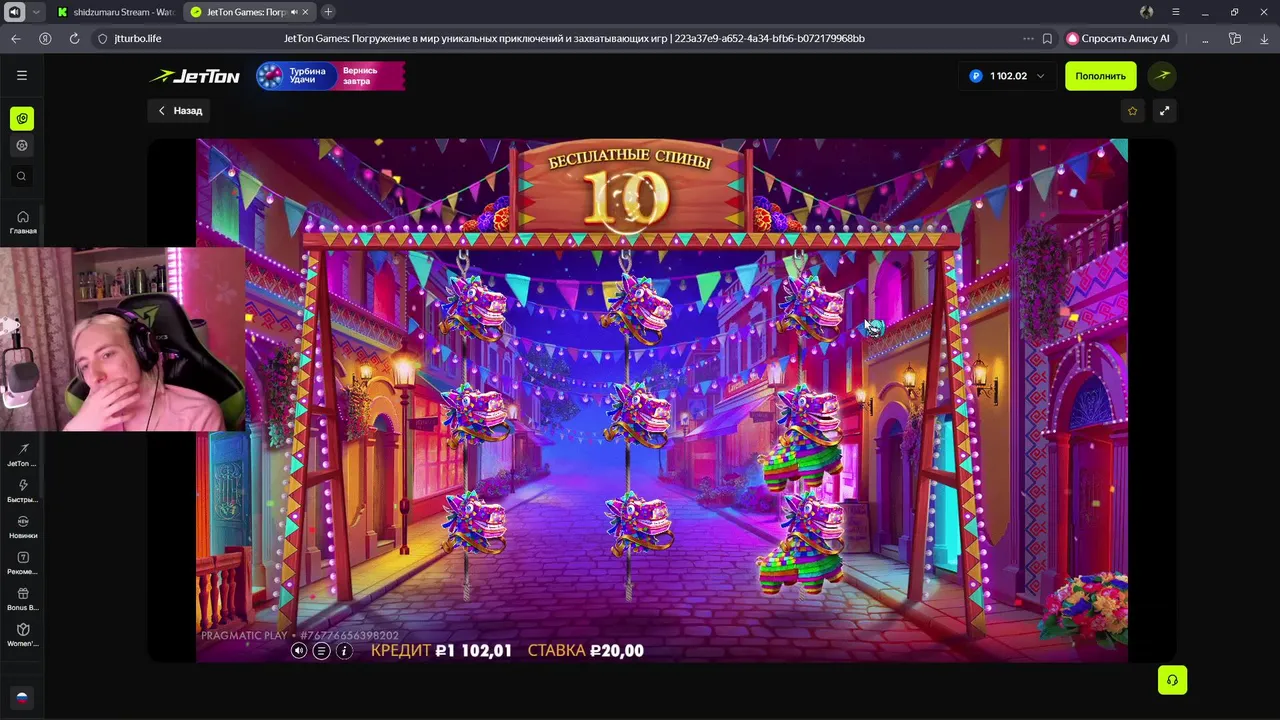The width and height of the screenshot is (1280, 720).
Task: Open the JetTon hamburger menu
Action: point(22,75)
